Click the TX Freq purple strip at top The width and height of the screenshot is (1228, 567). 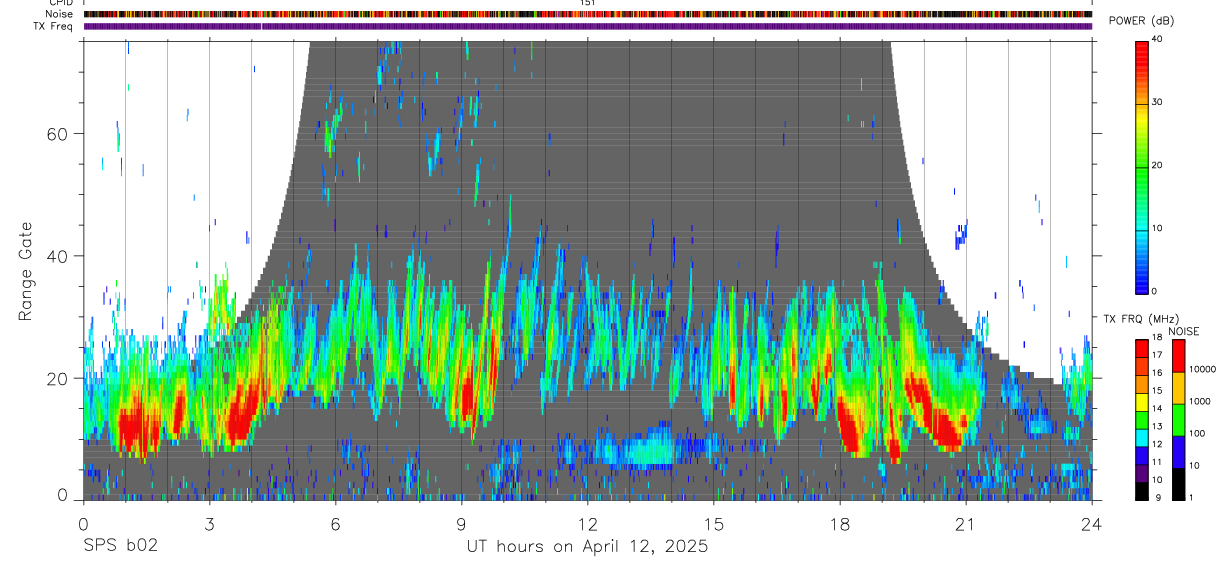pos(588,27)
